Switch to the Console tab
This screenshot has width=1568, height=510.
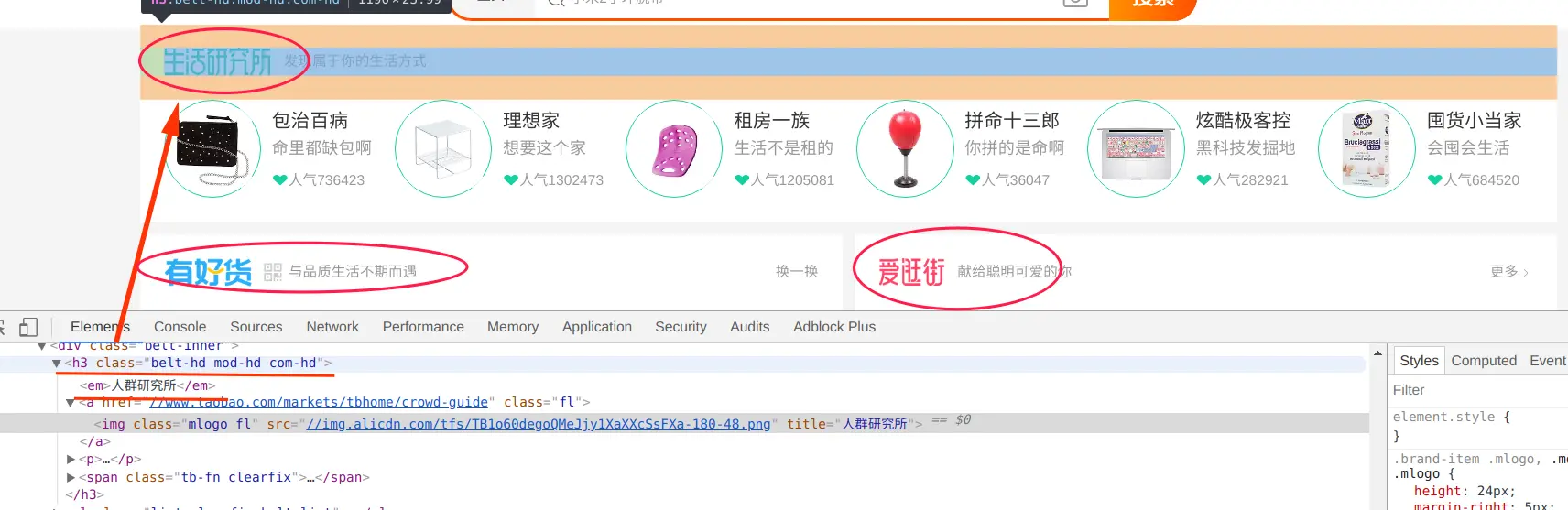click(180, 327)
